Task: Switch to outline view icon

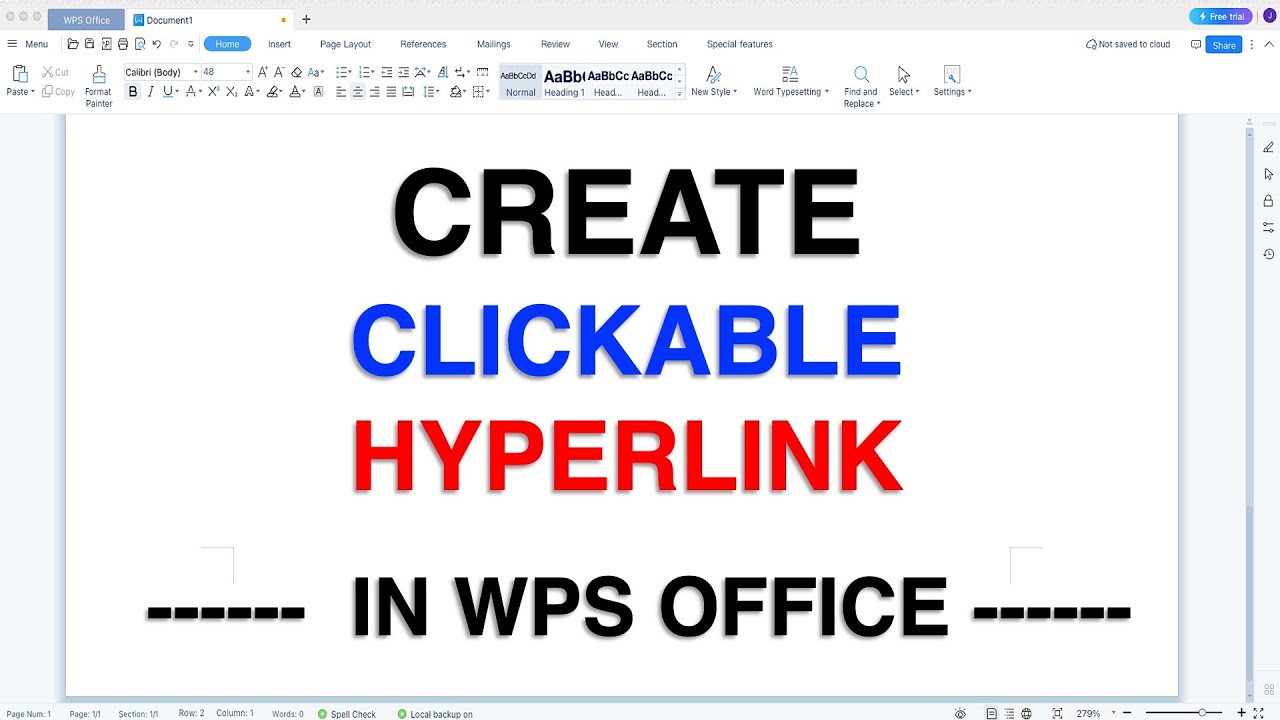Action: click(1008, 713)
